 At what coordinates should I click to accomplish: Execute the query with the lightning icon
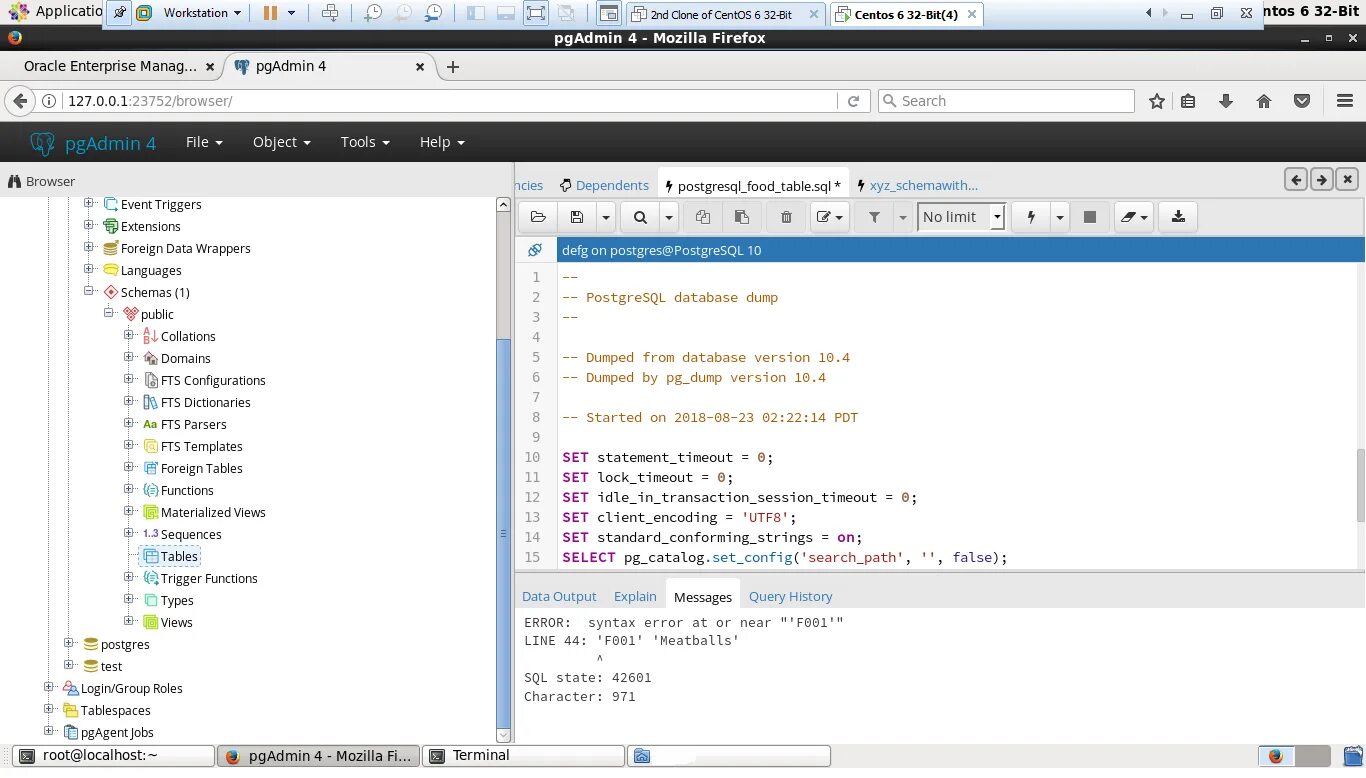tap(1031, 217)
